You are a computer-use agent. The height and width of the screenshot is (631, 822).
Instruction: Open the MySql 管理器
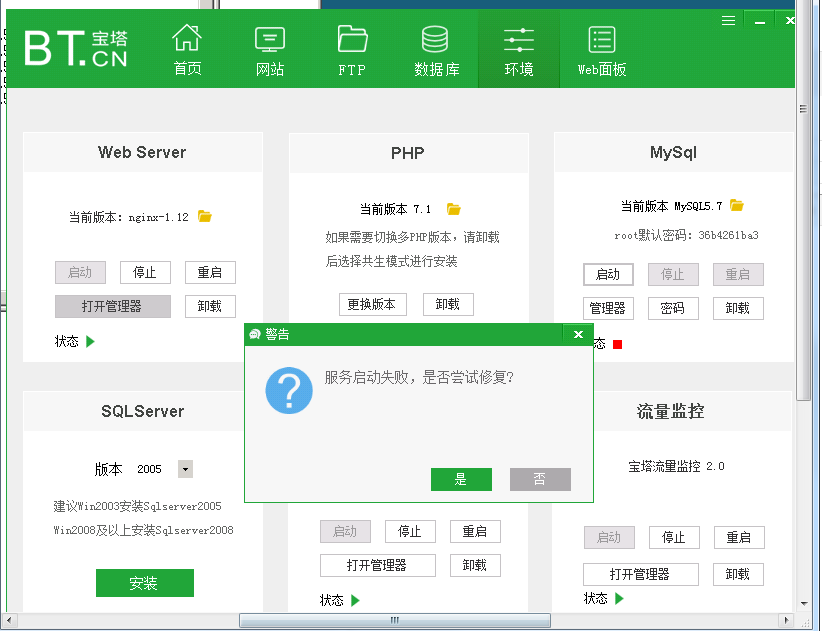pos(608,308)
